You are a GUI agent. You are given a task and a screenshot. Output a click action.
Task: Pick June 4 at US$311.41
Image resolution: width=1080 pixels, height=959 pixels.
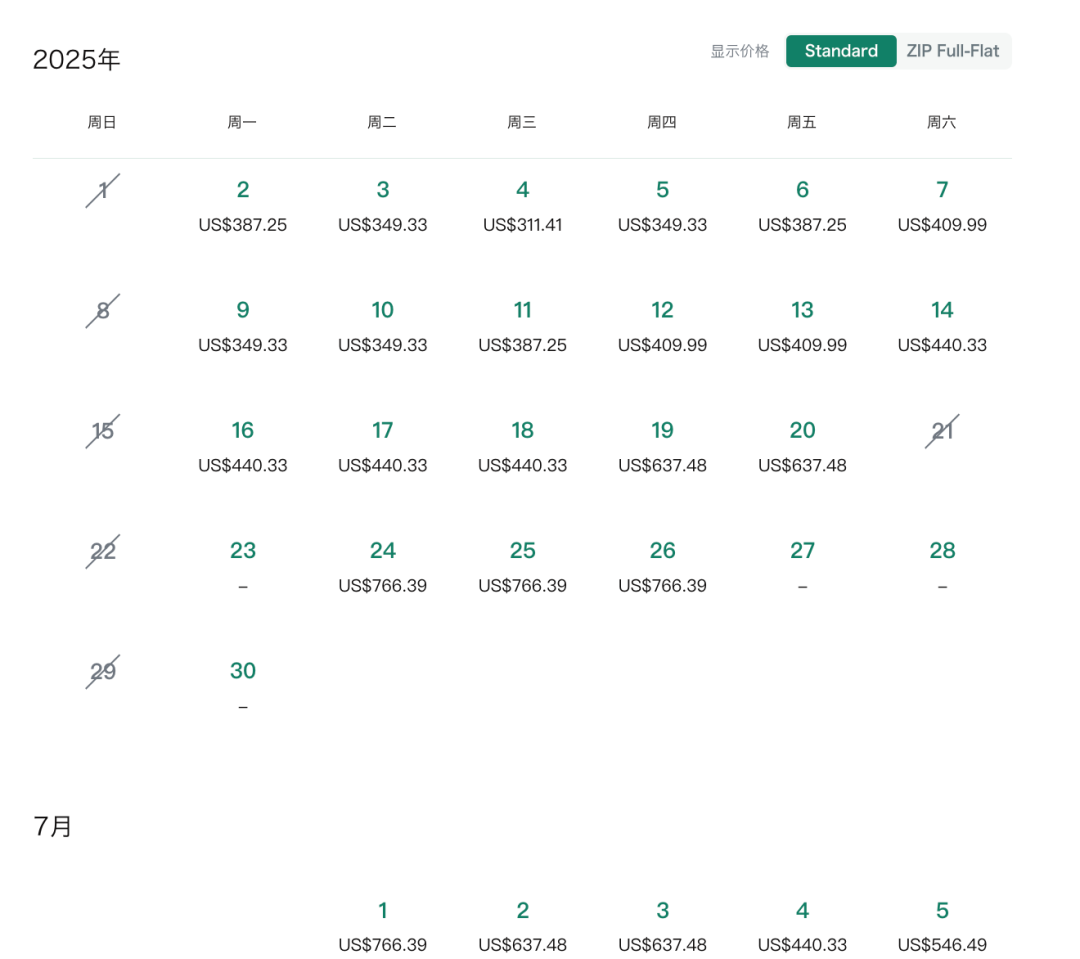522,206
